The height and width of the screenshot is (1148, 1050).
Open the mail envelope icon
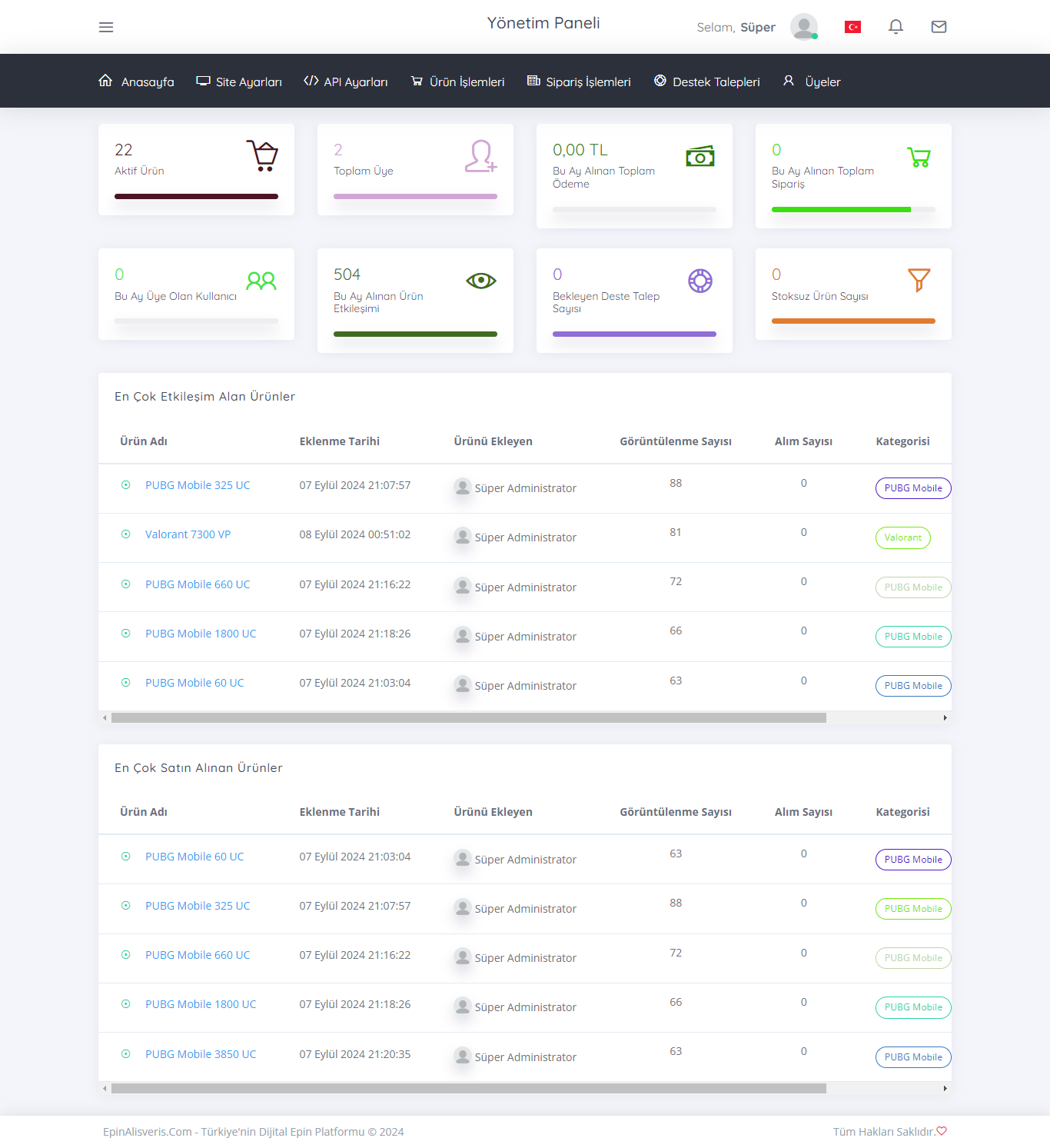[x=939, y=27]
